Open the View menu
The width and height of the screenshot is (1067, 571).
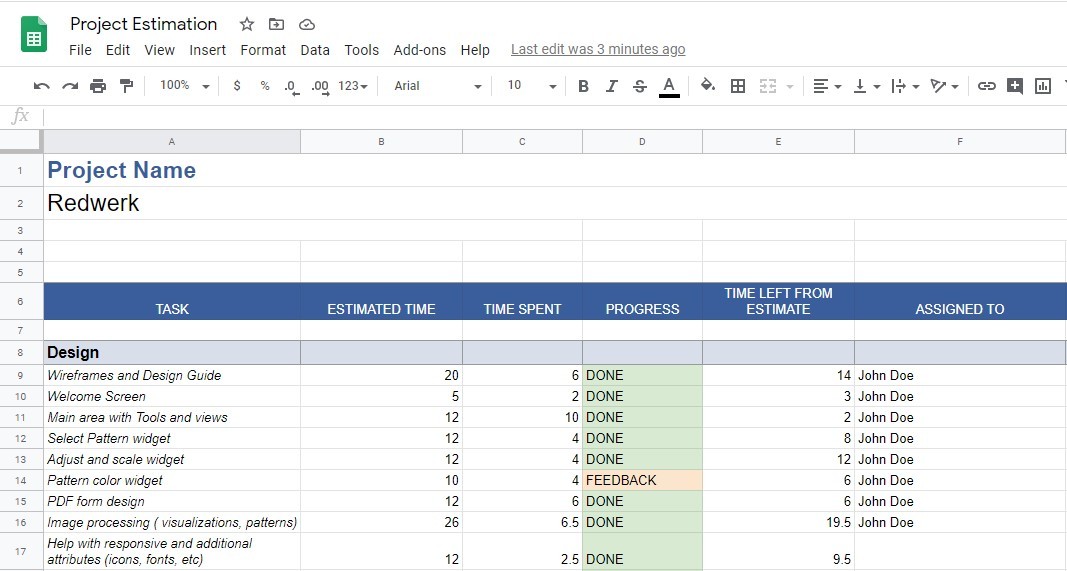159,50
